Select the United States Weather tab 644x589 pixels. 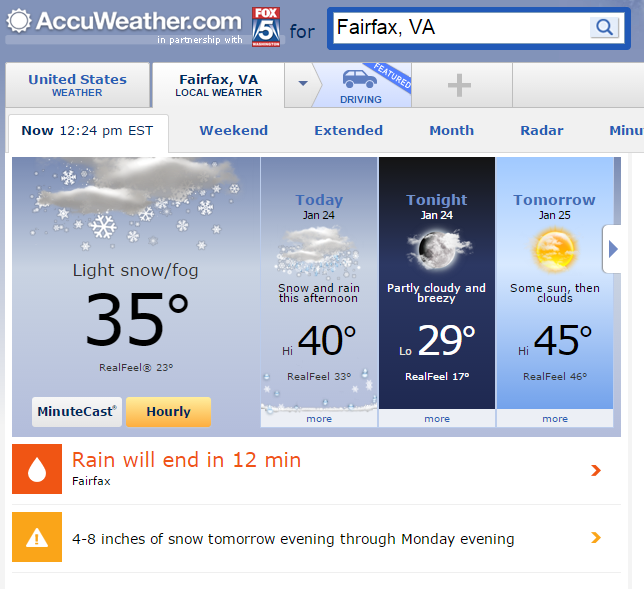coord(77,85)
